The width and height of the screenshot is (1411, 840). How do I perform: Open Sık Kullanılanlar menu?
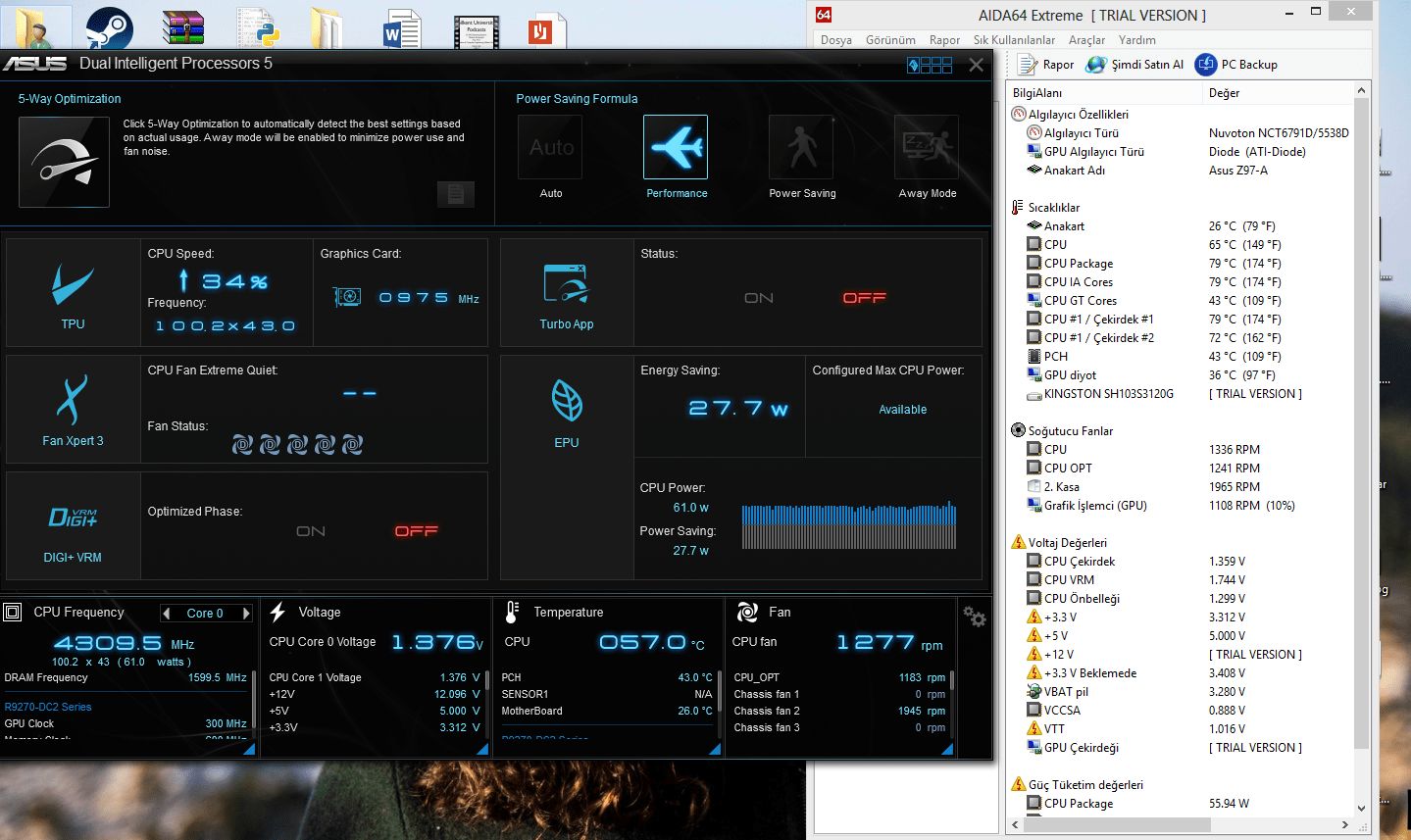[1014, 40]
